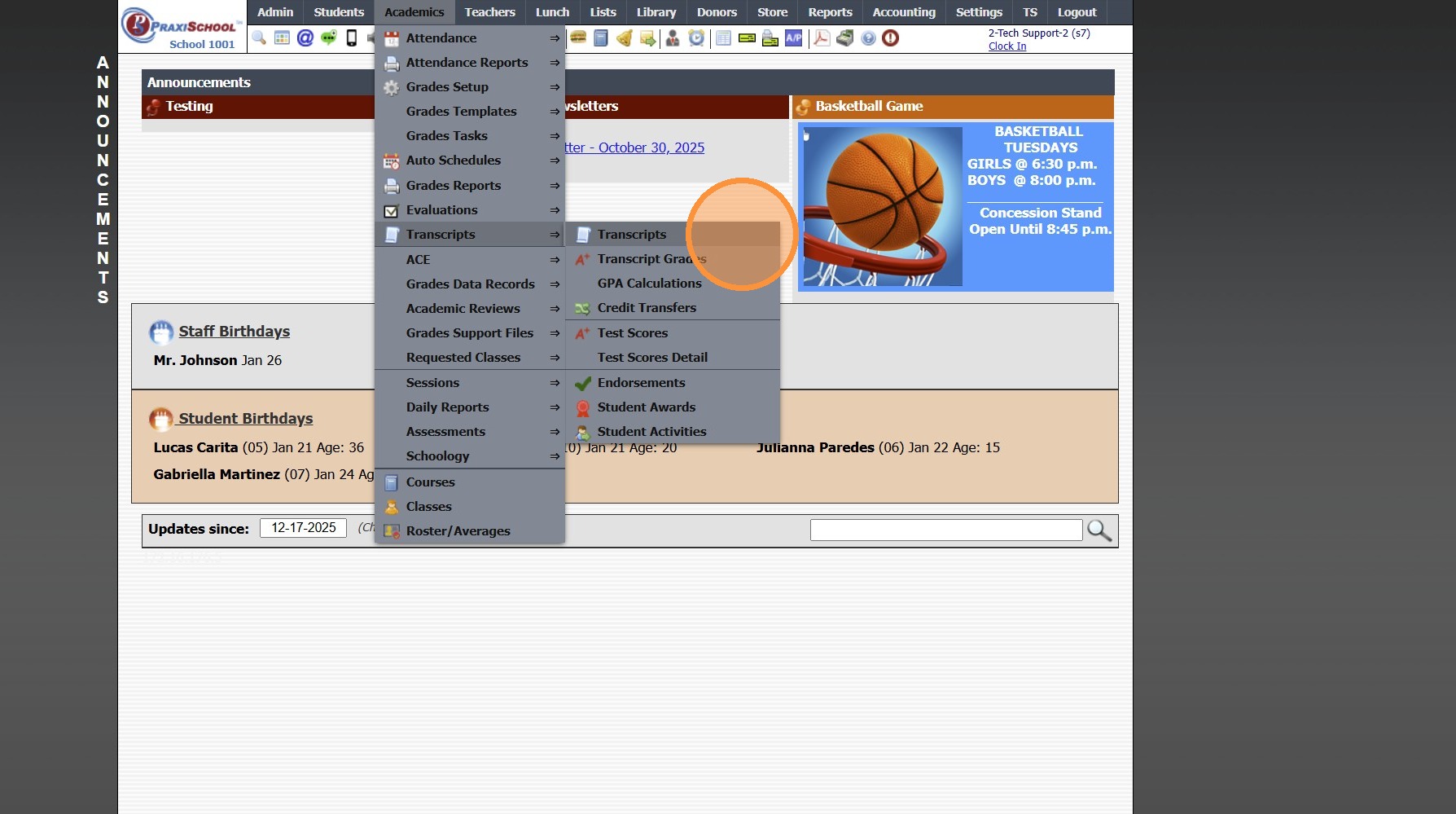Open the Lunch menu
The width and height of the screenshot is (1456, 814).
pos(553,12)
